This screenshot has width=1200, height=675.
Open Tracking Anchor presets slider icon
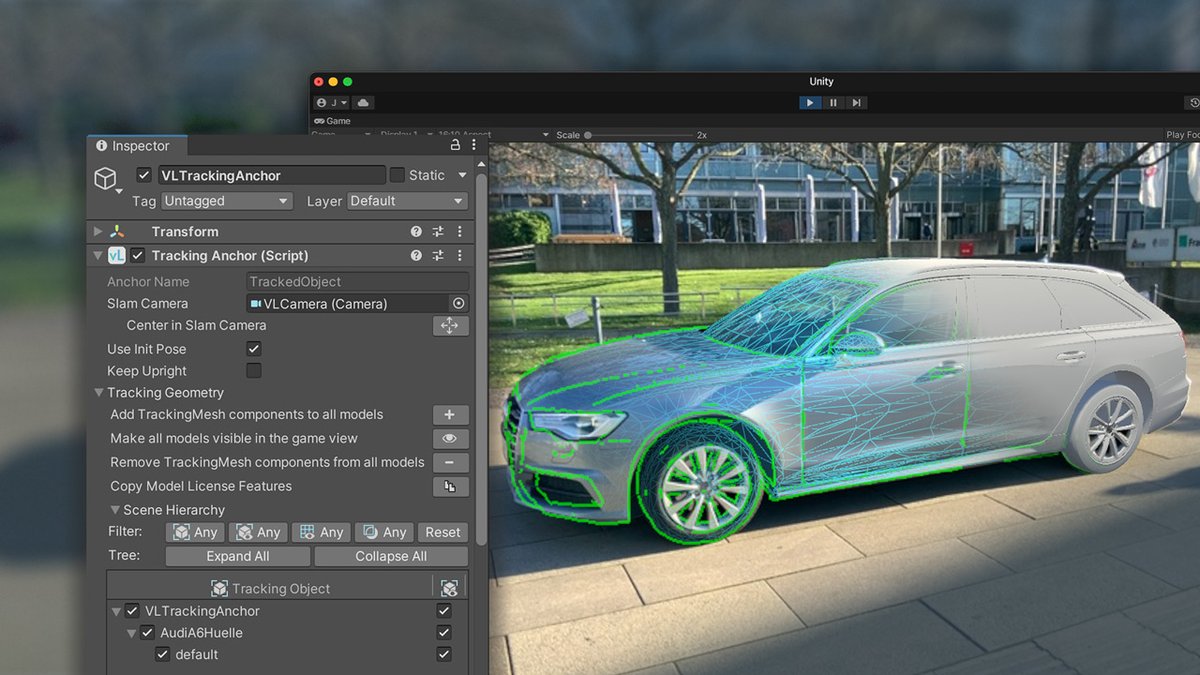[x=438, y=256]
